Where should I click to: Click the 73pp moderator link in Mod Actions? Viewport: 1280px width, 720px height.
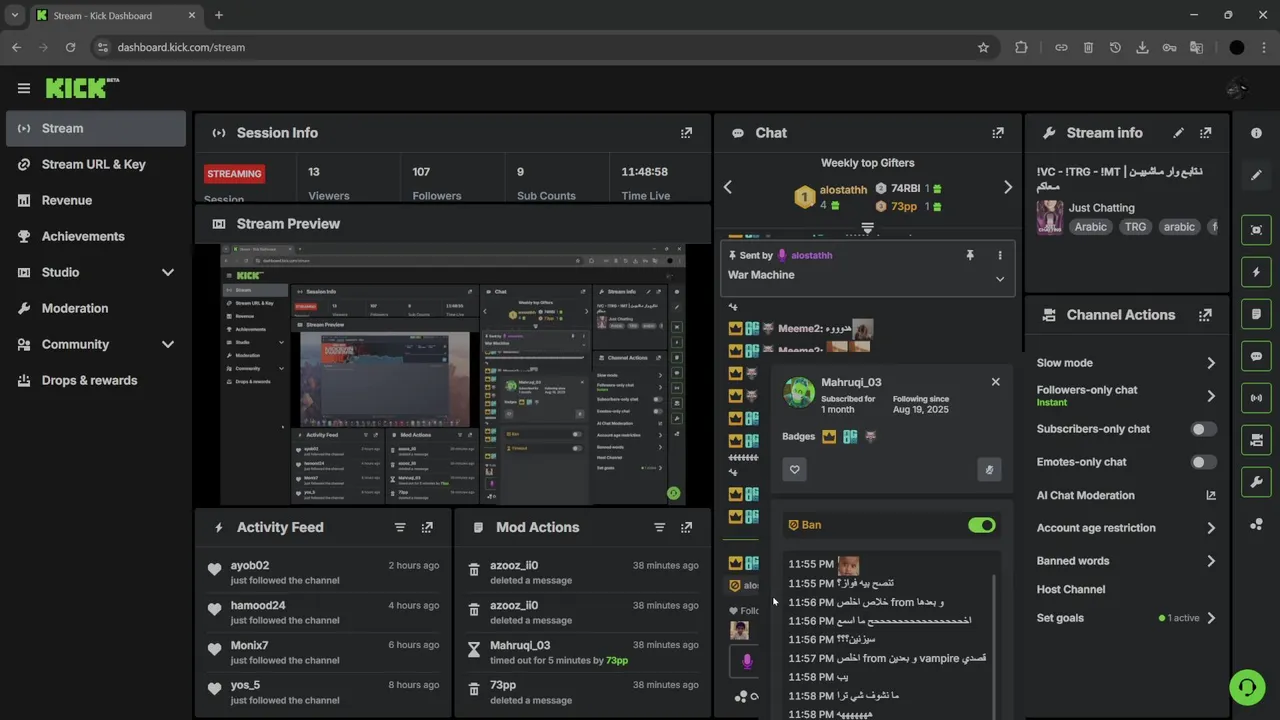pyautogui.click(x=617, y=660)
